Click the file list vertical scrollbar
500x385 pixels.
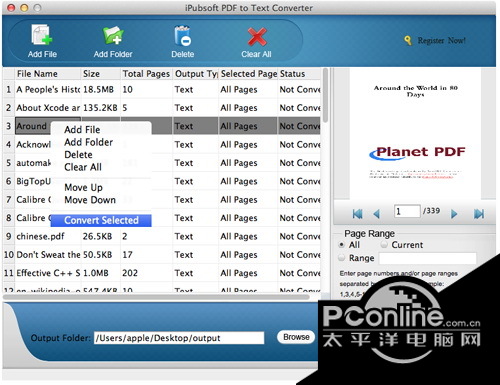tap(325, 96)
